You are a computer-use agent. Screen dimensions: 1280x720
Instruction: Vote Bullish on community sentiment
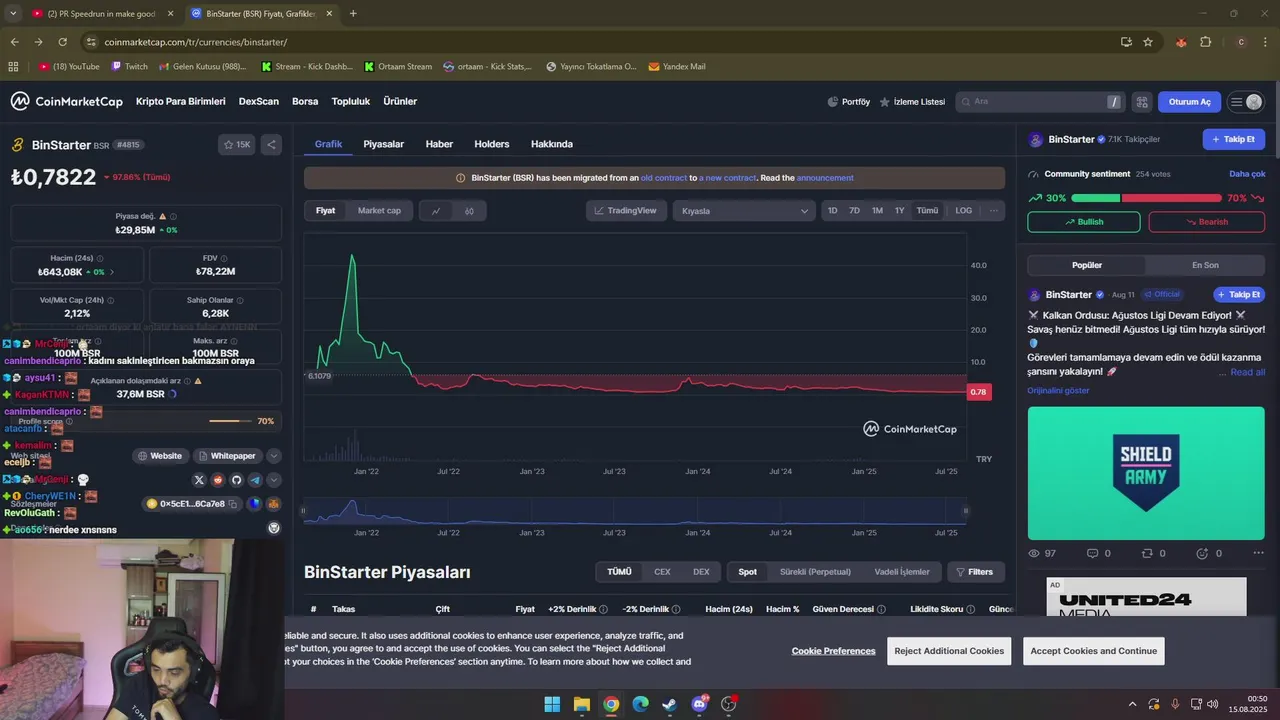click(1084, 222)
